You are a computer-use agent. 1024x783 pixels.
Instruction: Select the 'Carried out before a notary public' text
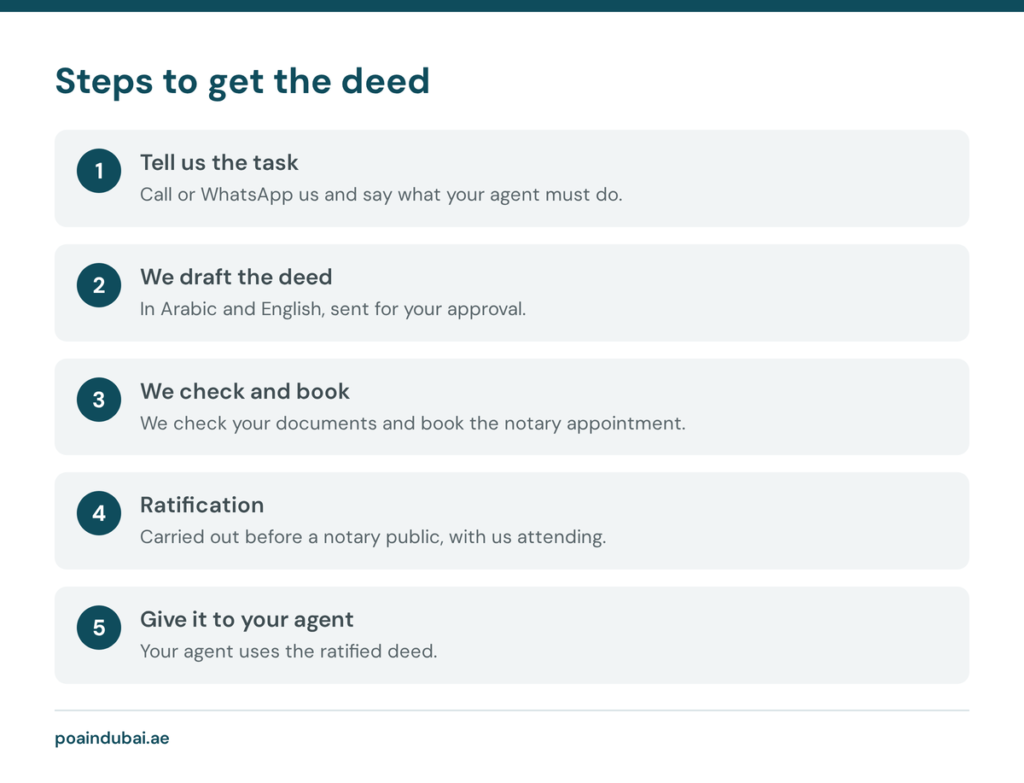click(373, 537)
